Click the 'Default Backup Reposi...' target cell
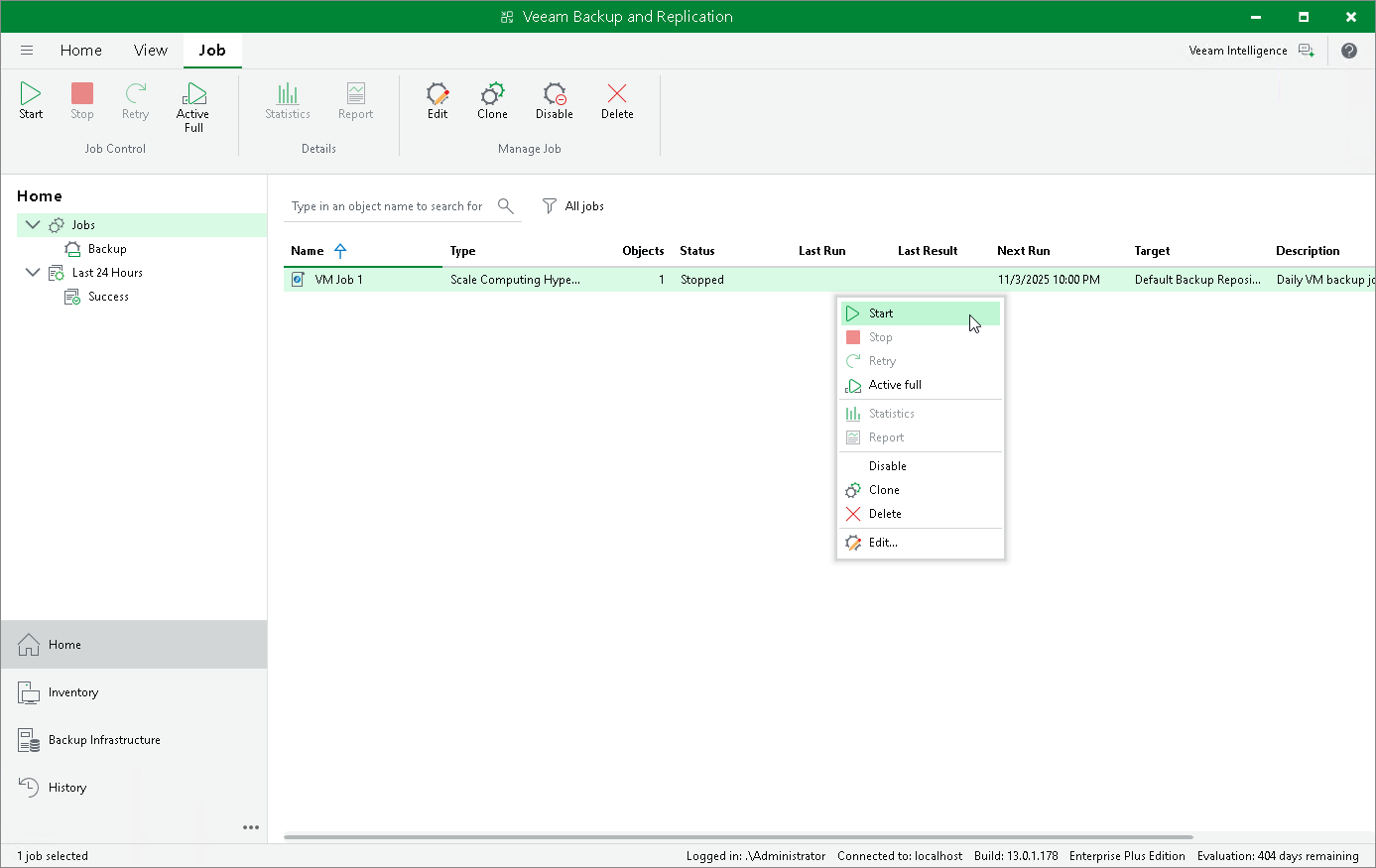Screen dimensions: 1376x868 [x=1198, y=280]
